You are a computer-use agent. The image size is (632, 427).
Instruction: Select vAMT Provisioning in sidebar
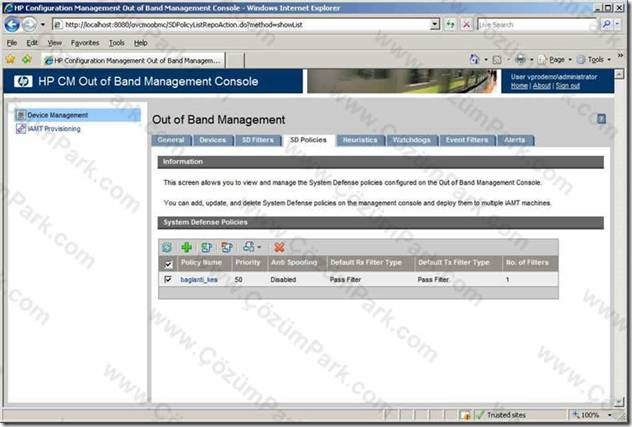point(54,129)
